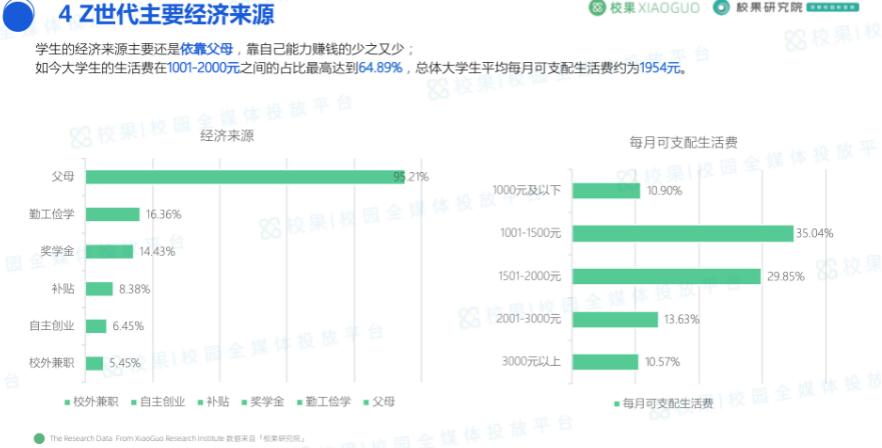Click the 校果 XIAOGUO logo icon
The width and height of the screenshot is (882, 448).
[x=598, y=9]
